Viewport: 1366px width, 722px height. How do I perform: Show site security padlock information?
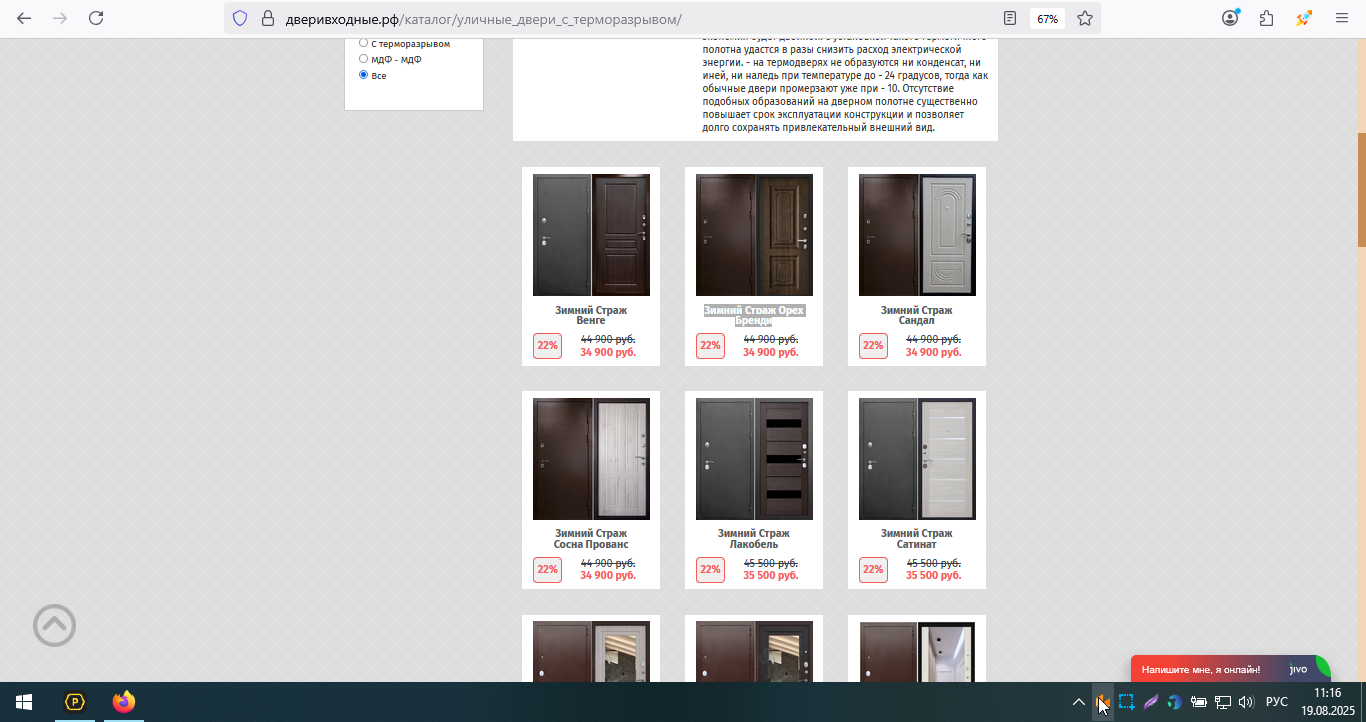tap(267, 18)
